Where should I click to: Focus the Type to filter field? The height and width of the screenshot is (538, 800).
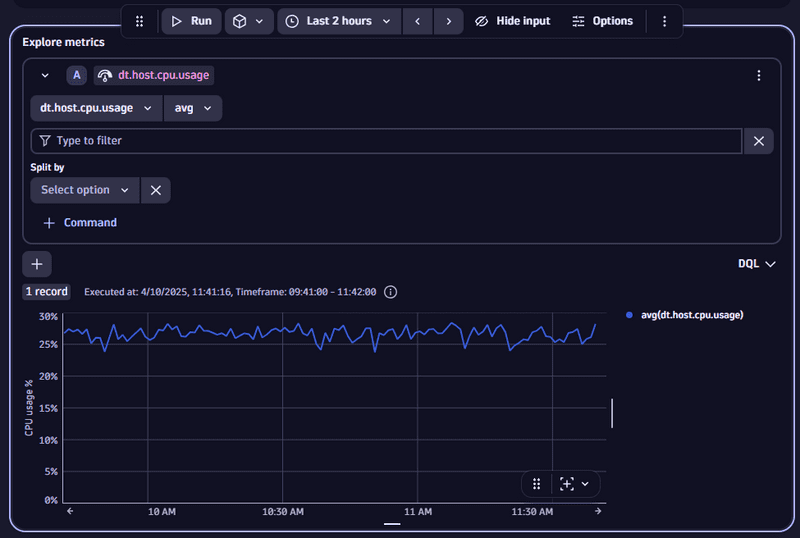(x=386, y=141)
